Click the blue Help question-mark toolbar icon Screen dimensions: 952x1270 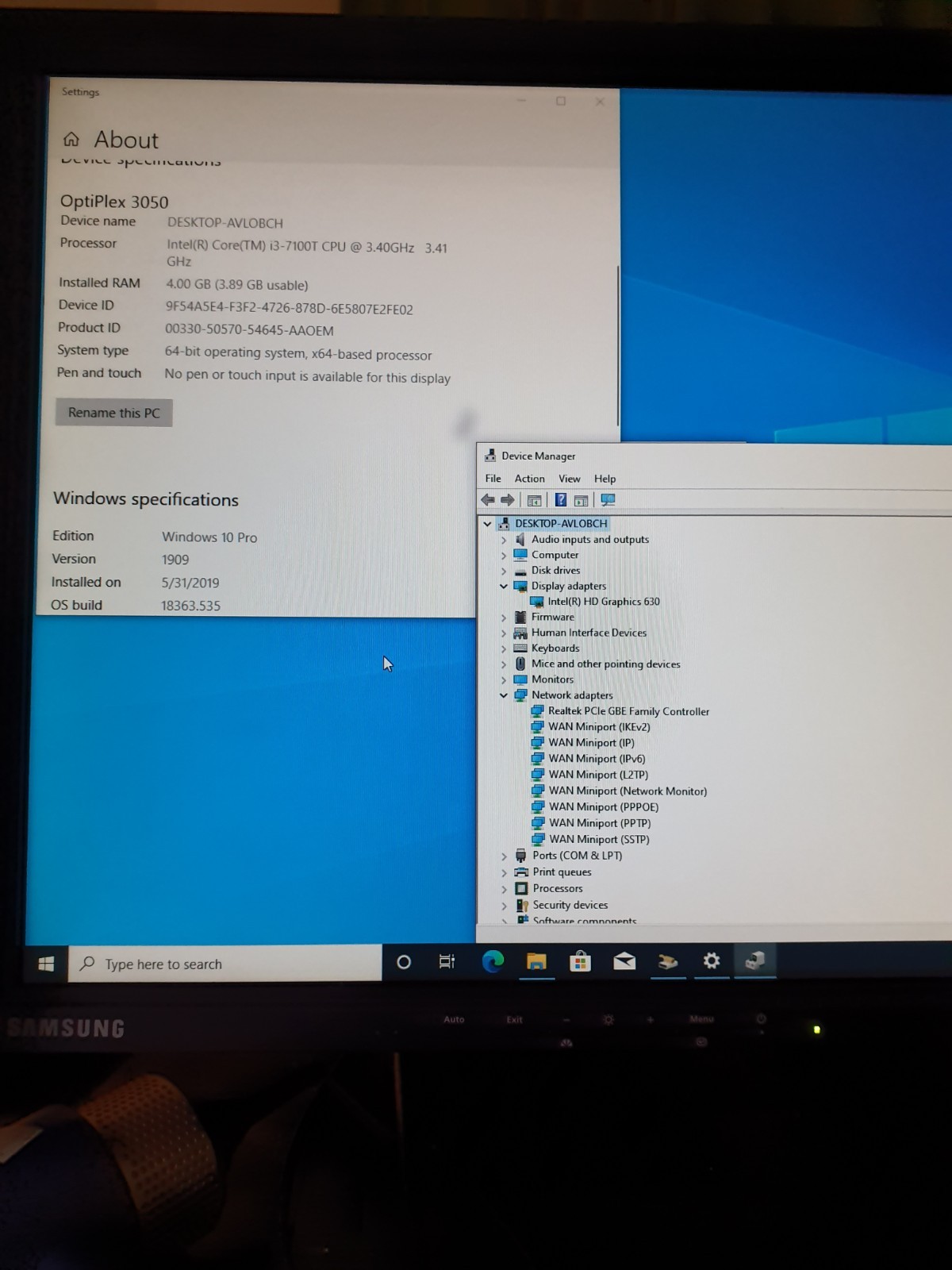561,500
